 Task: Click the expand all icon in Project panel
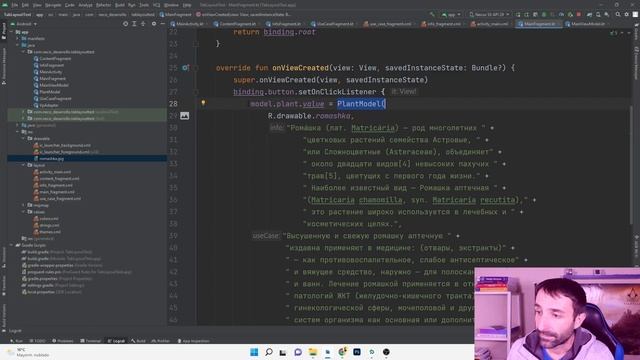coord(134,24)
